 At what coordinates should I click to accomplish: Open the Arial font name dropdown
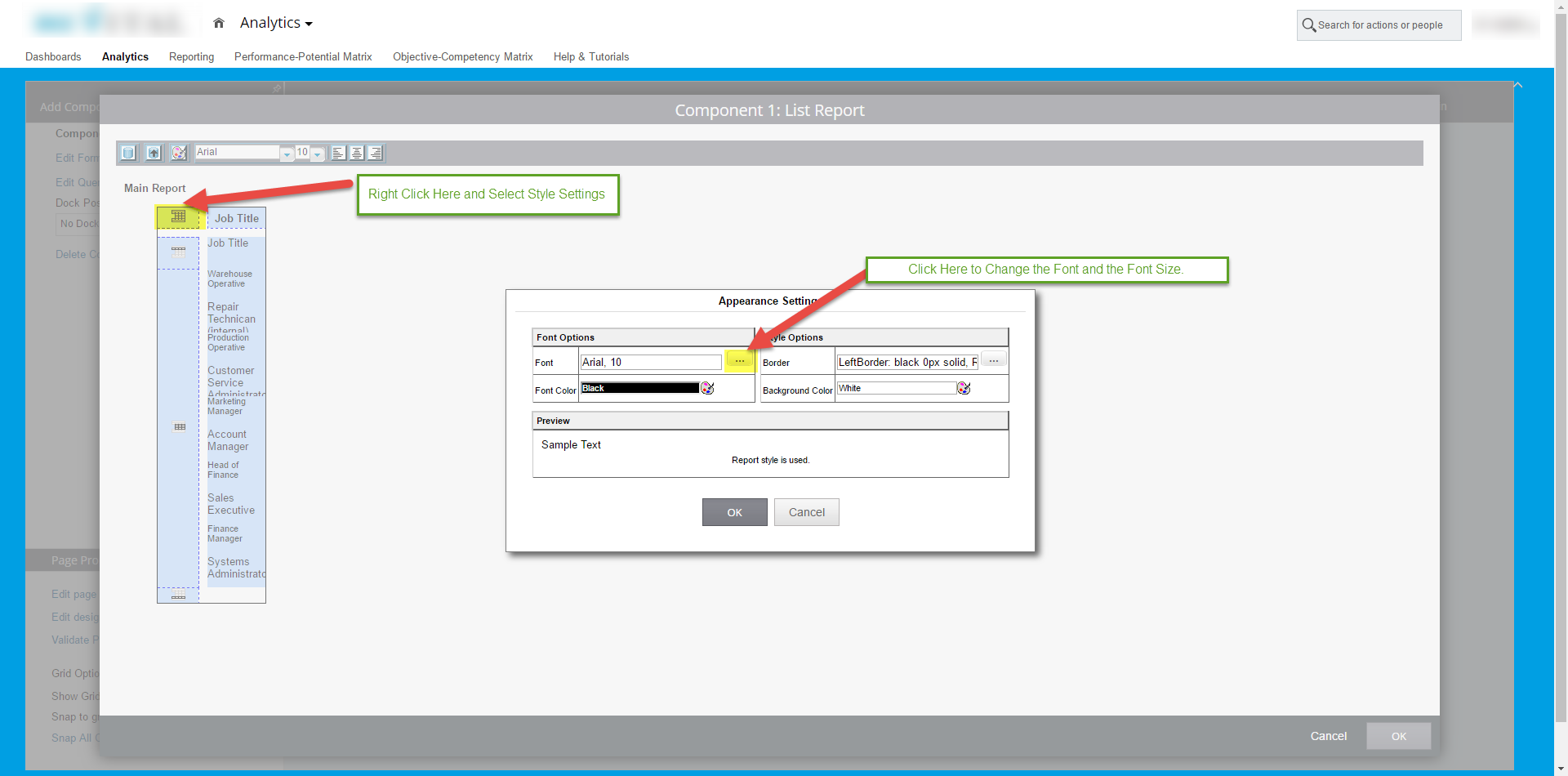[287, 153]
